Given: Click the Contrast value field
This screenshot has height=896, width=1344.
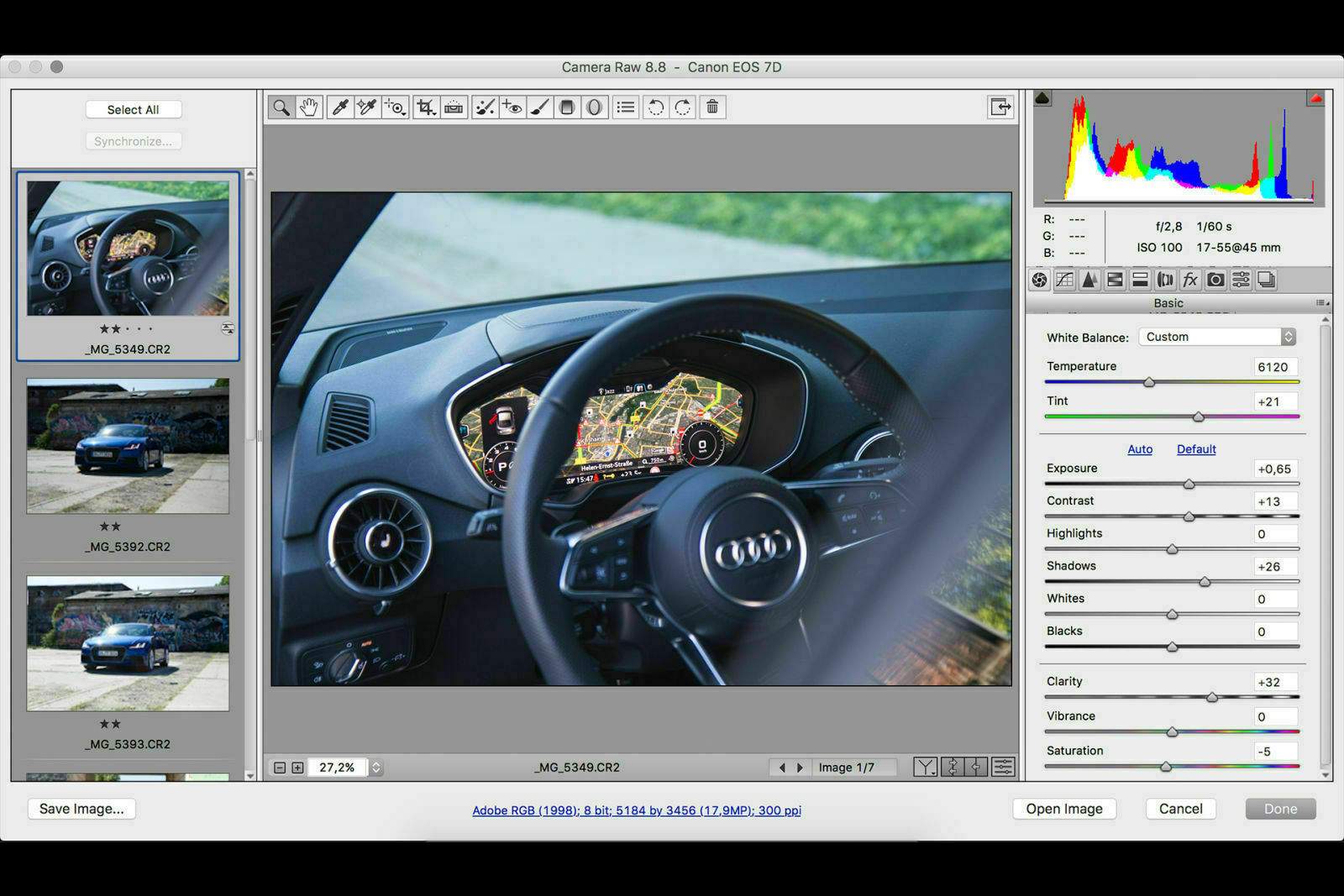Looking at the screenshot, I should (x=1275, y=501).
